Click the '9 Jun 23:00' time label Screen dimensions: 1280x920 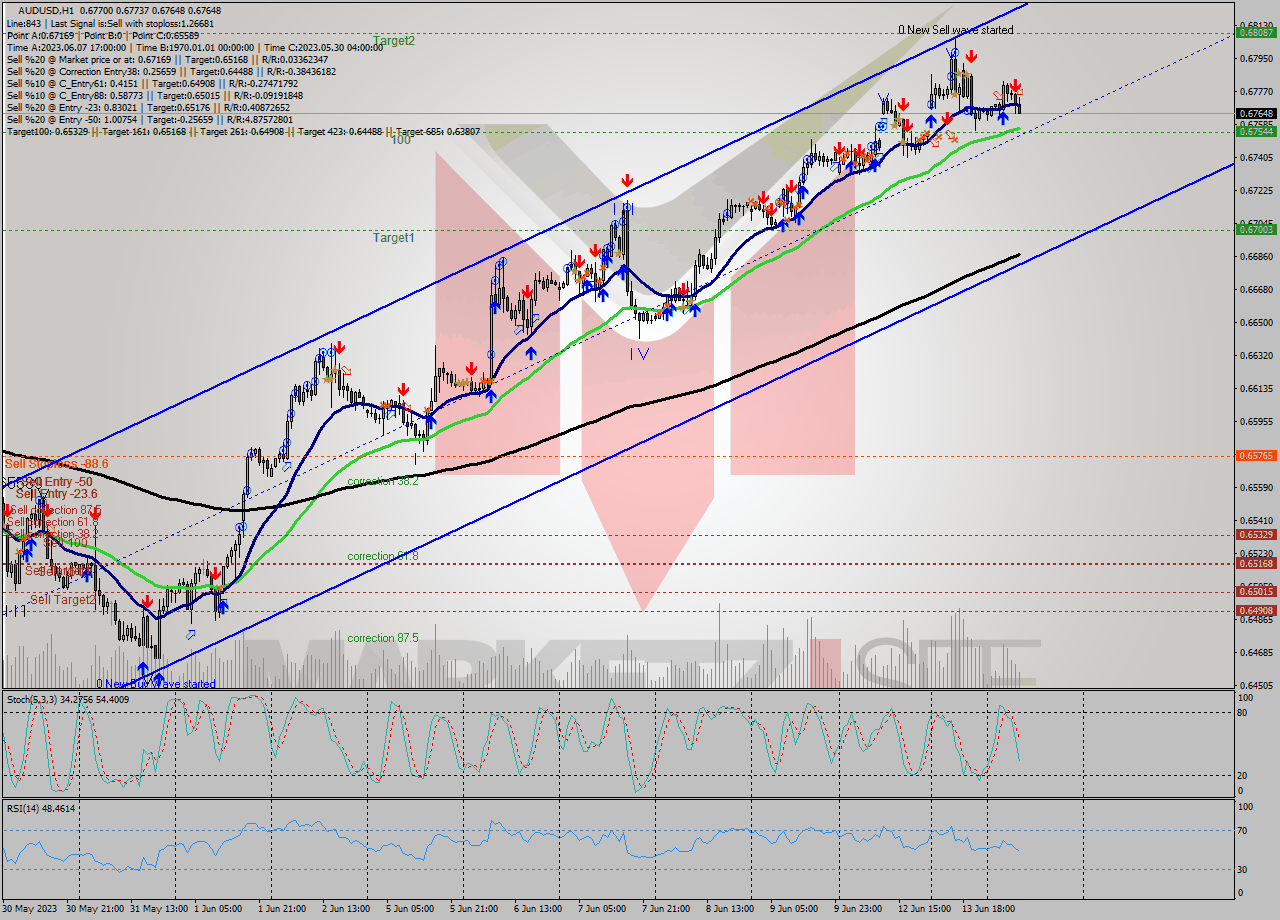pyautogui.click(x=860, y=909)
